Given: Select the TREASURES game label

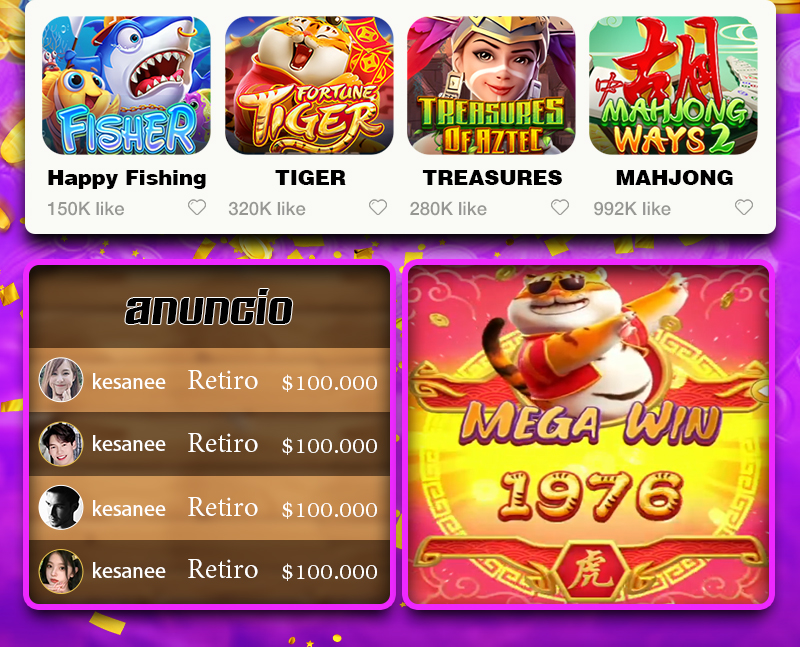Looking at the screenshot, I should coord(492,178).
